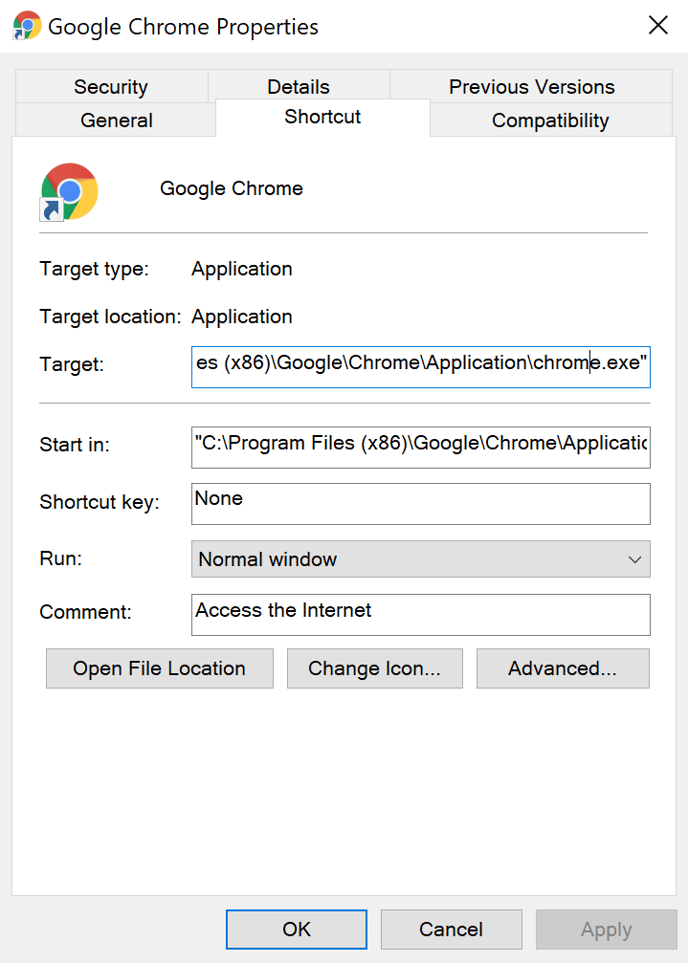This screenshot has width=688, height=963.
Task: Go to the Previous Versions tab
Action: [531, 87]
